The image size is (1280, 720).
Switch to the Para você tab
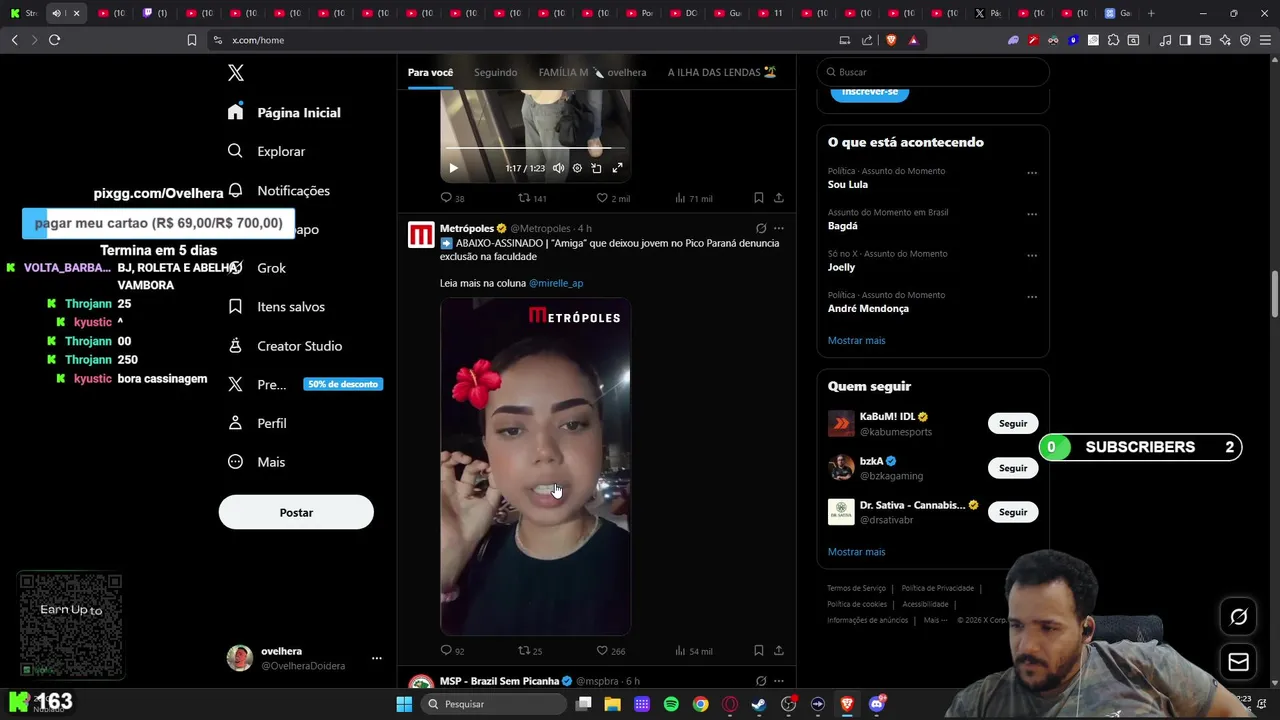[x=430, y=72]
